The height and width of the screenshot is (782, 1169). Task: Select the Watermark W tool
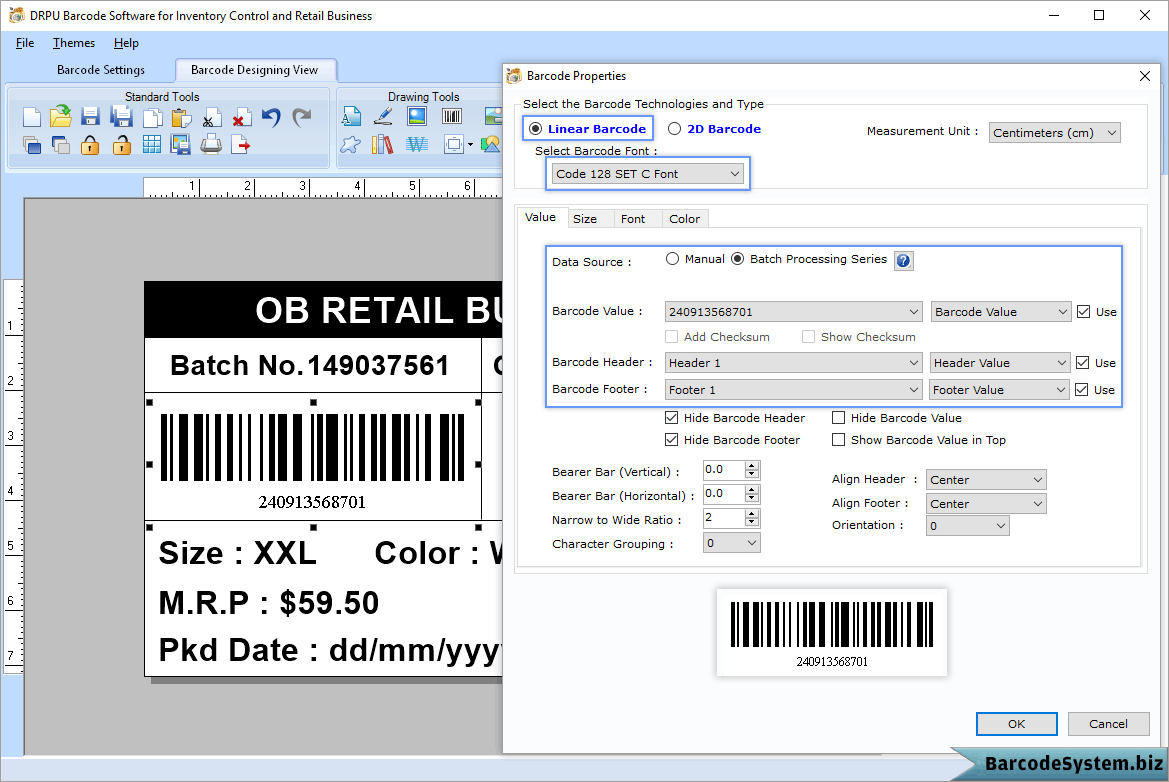coord(417,144)
